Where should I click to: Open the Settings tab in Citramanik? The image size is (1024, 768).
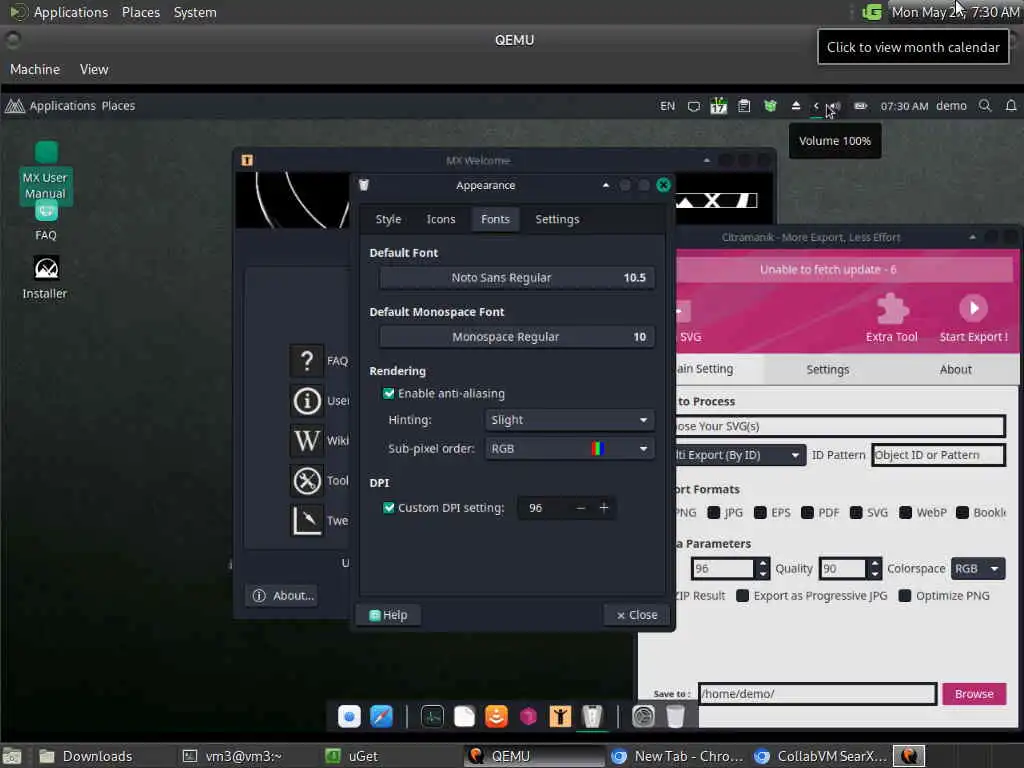pyautogui.click(x=827, y=370)
